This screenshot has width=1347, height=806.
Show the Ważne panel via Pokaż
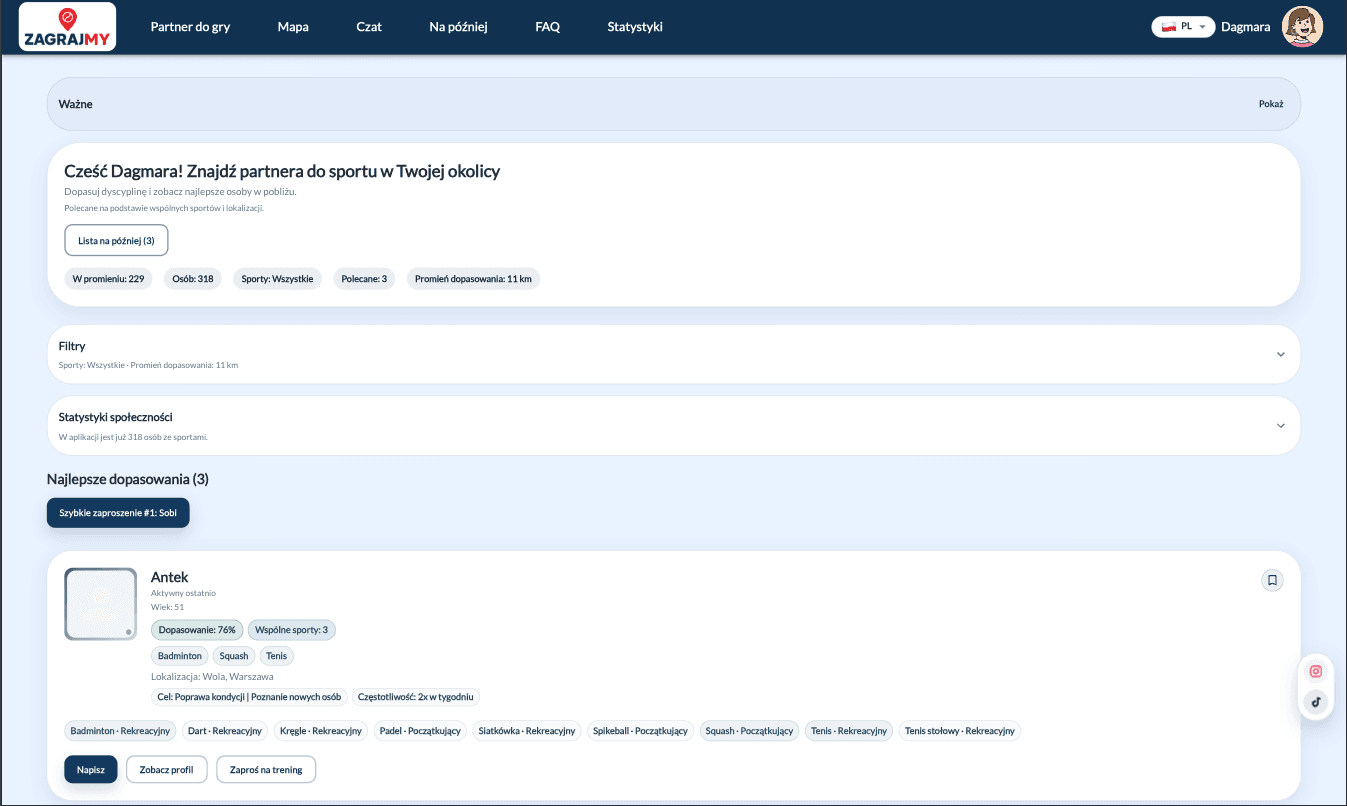click(1271, 103)
